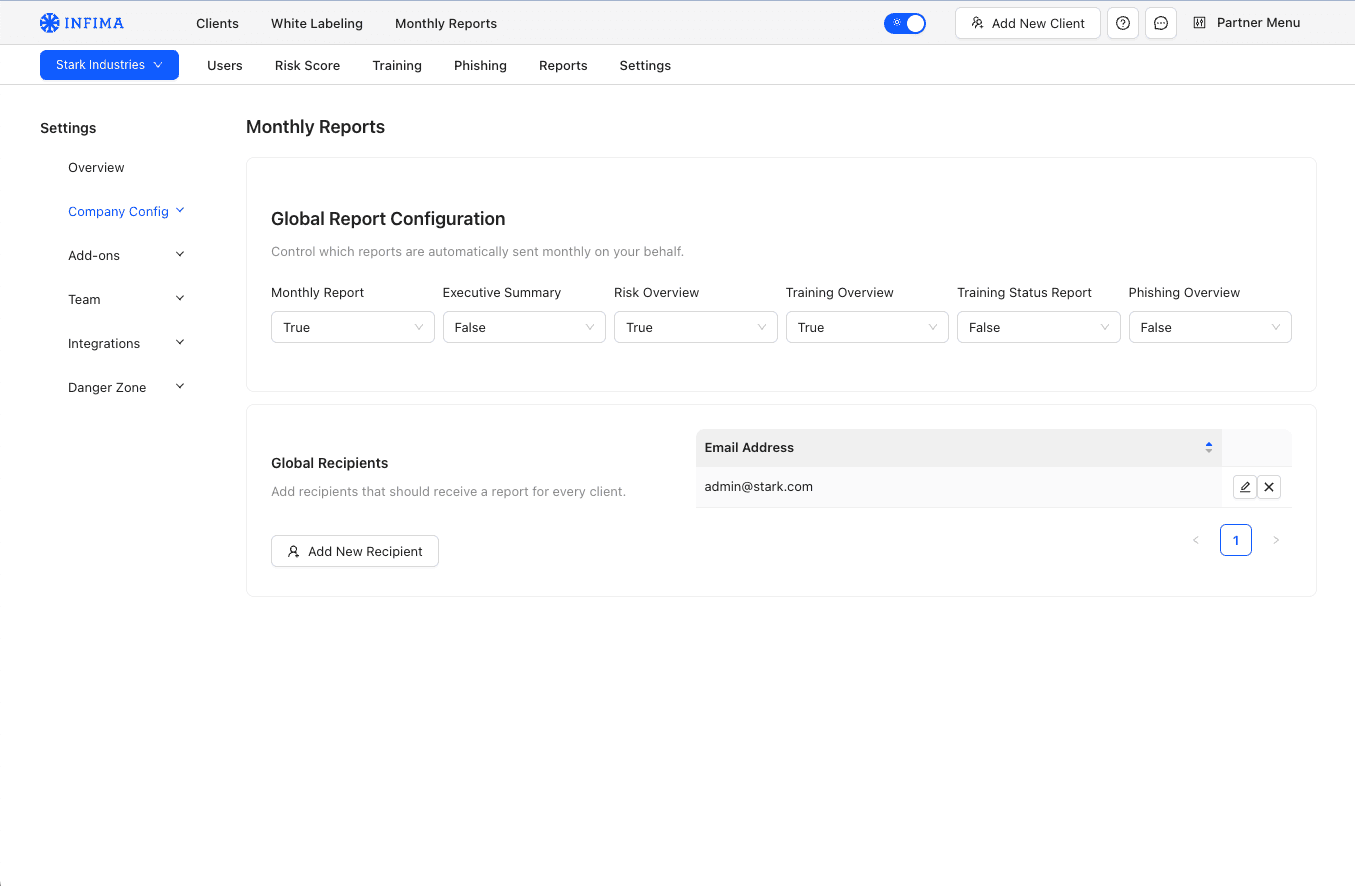The width and height of the screenshot is (1355, 886).
Task: Go to White Labeling in top menu
Action: tap(317, 23)
